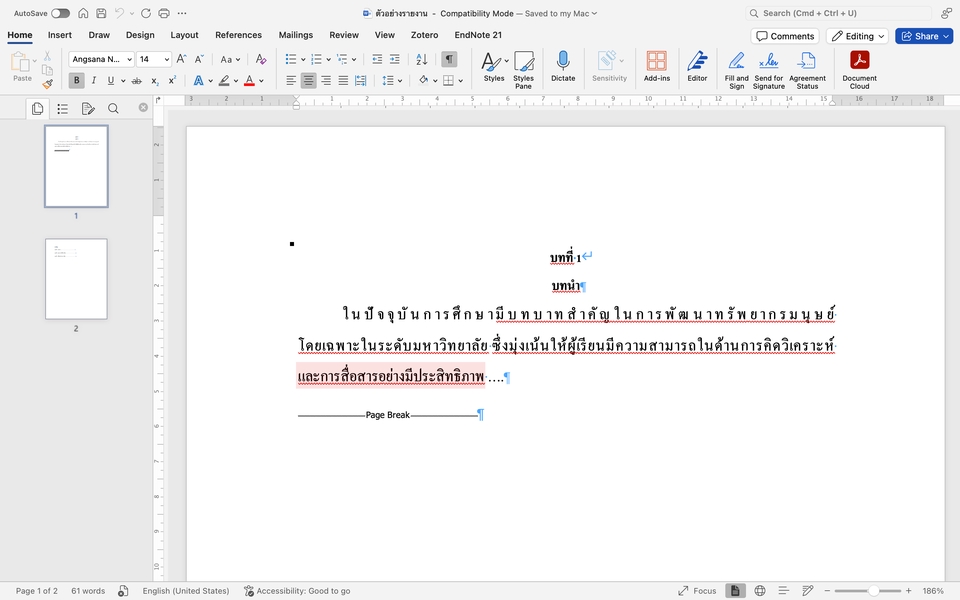Open the Editing mode dropdown
This screenshot has height=600, width=960.
point(857,36)
